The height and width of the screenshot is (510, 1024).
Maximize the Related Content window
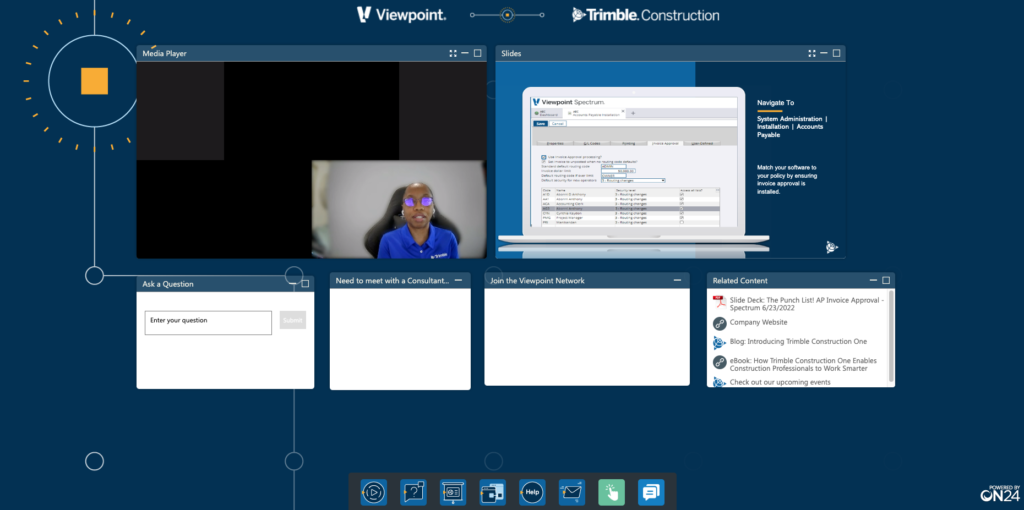886,280
